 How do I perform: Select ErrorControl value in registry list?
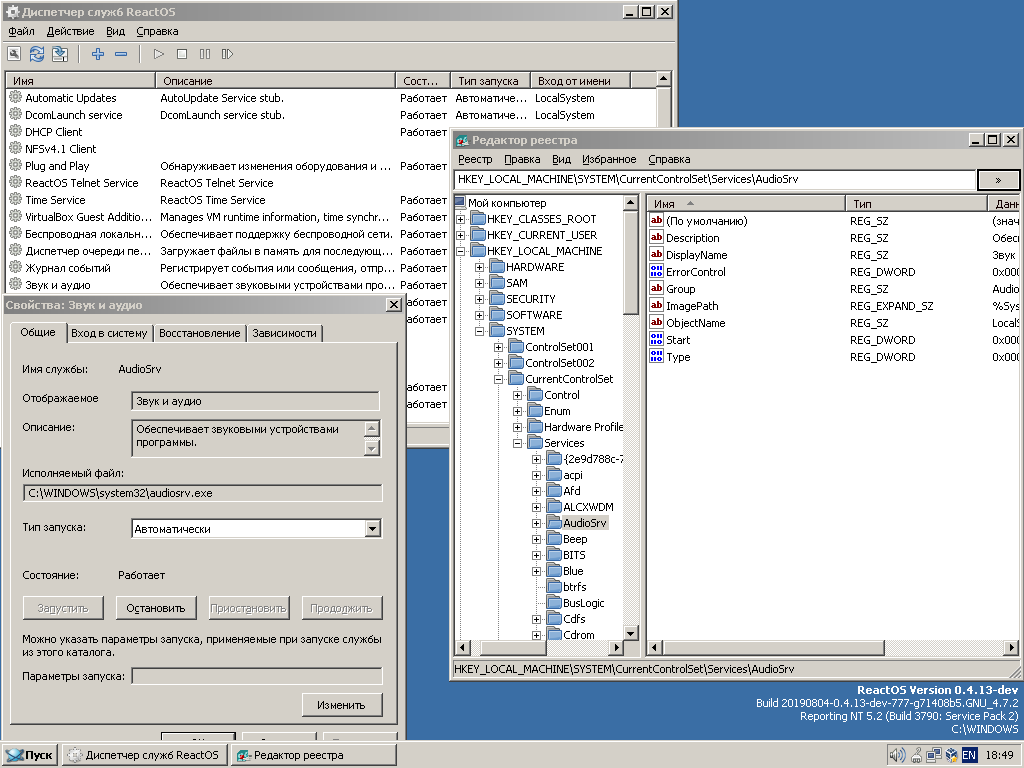click(x=696, y=272)
